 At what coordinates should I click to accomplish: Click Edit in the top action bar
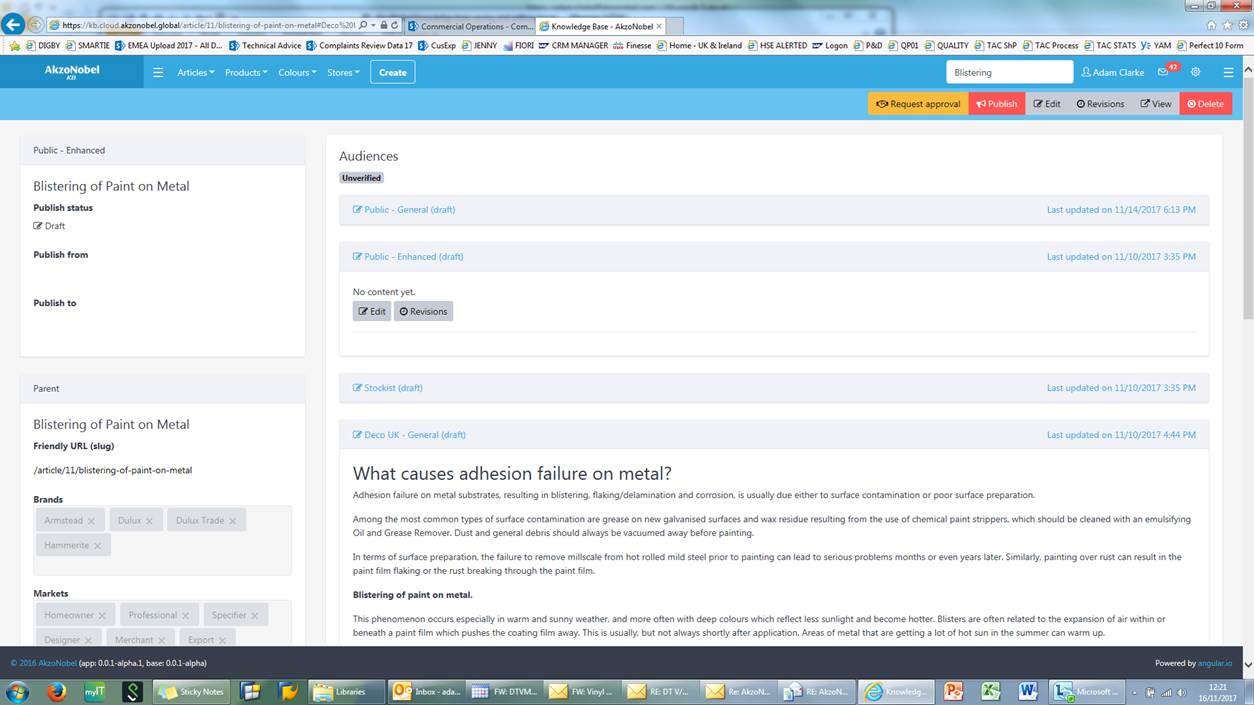(x=1047, y=103)
